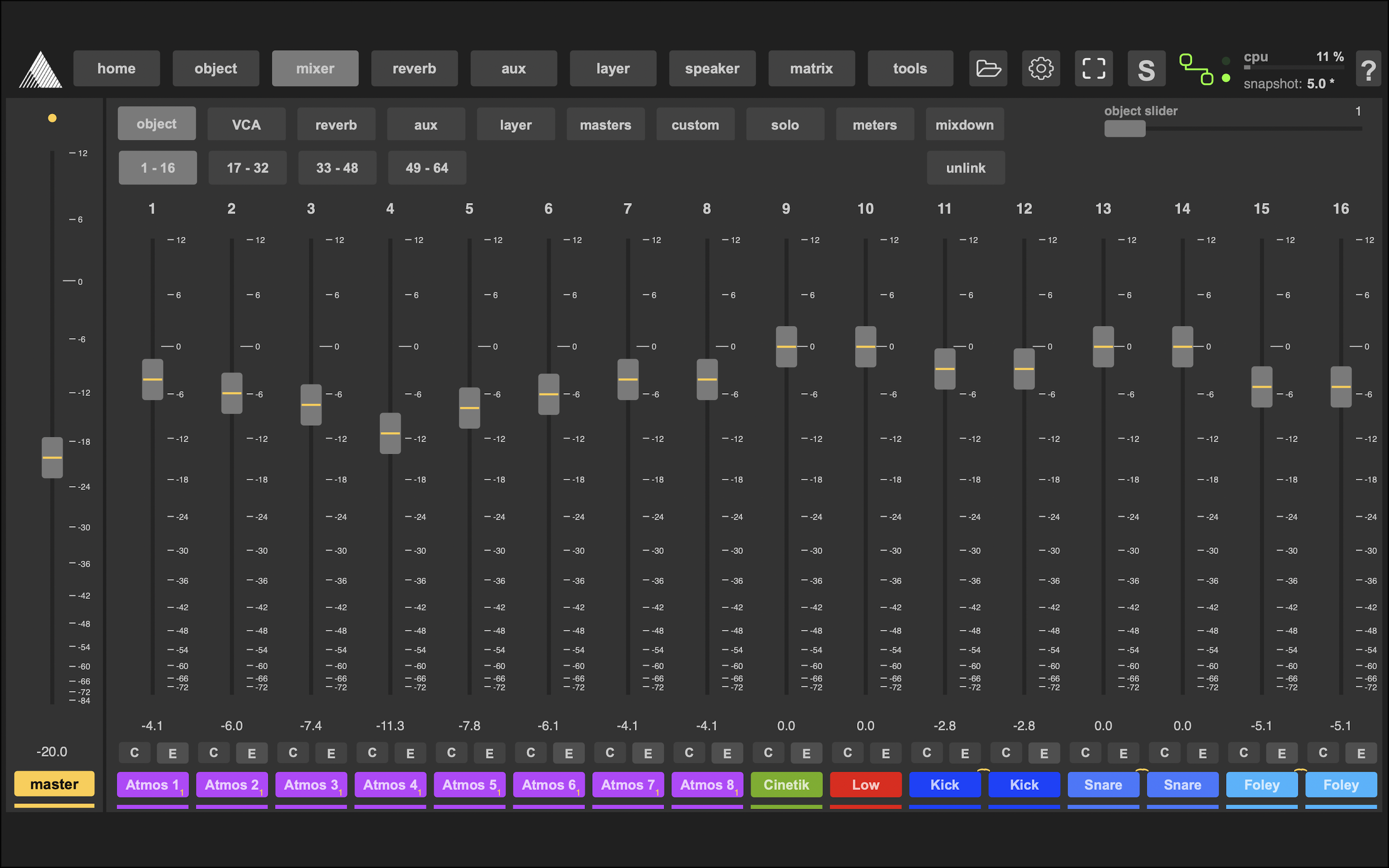Screen dimensions: 1389x868
Task: Select the Atmos 5 channel label
Action: click(469, 784)
